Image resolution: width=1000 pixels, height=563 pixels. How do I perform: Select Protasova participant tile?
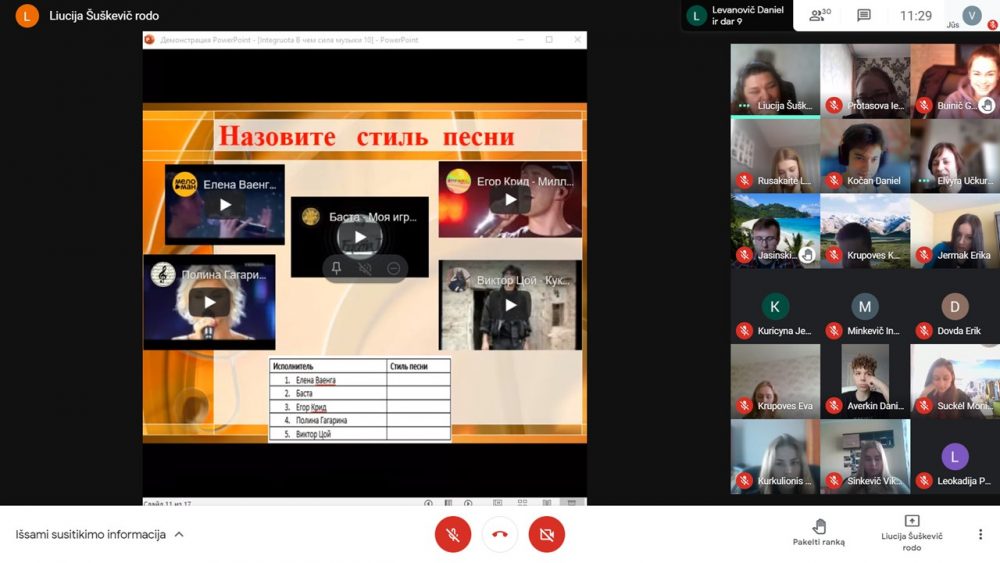click(865, 80)
